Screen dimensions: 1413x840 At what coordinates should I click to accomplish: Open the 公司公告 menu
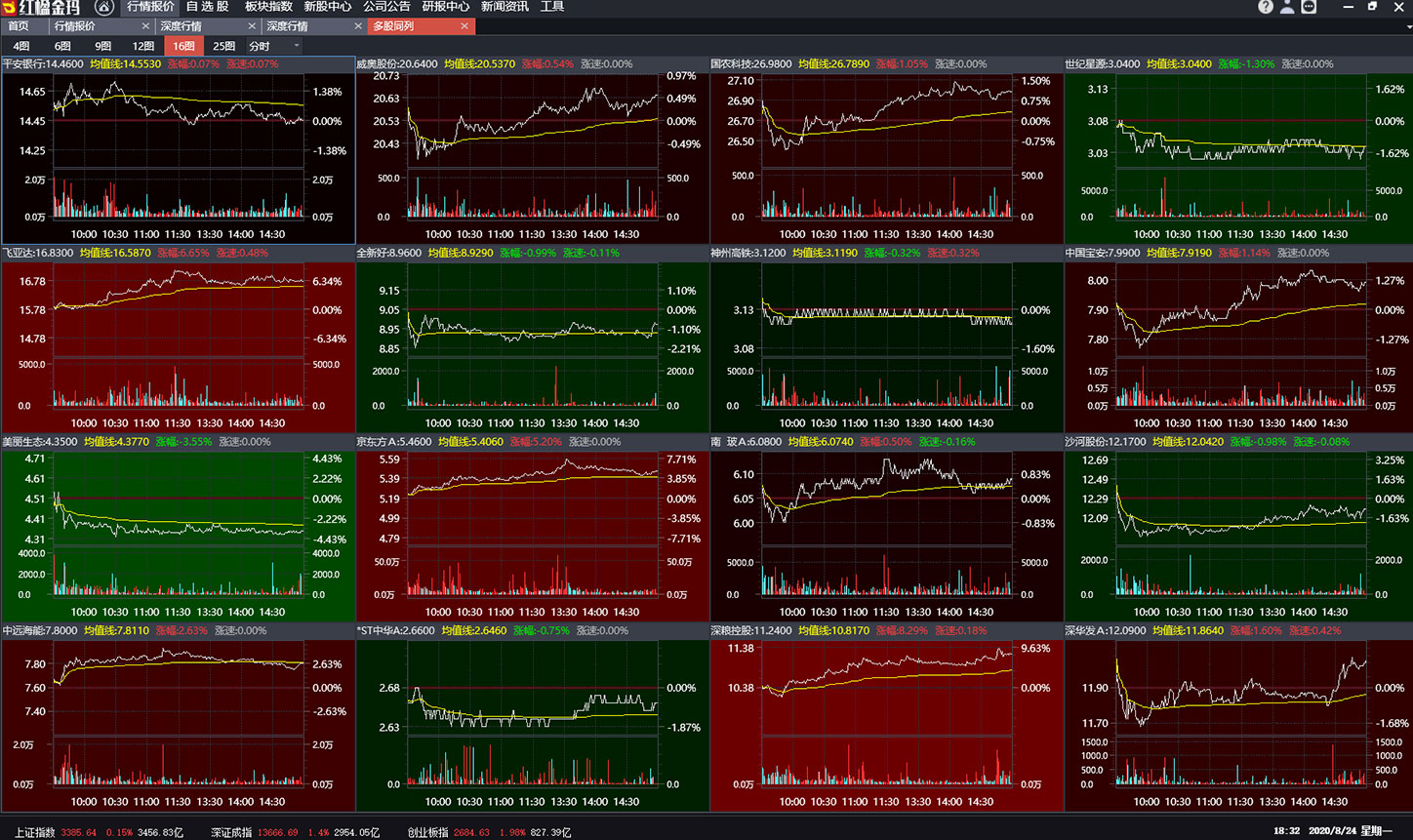386,7
